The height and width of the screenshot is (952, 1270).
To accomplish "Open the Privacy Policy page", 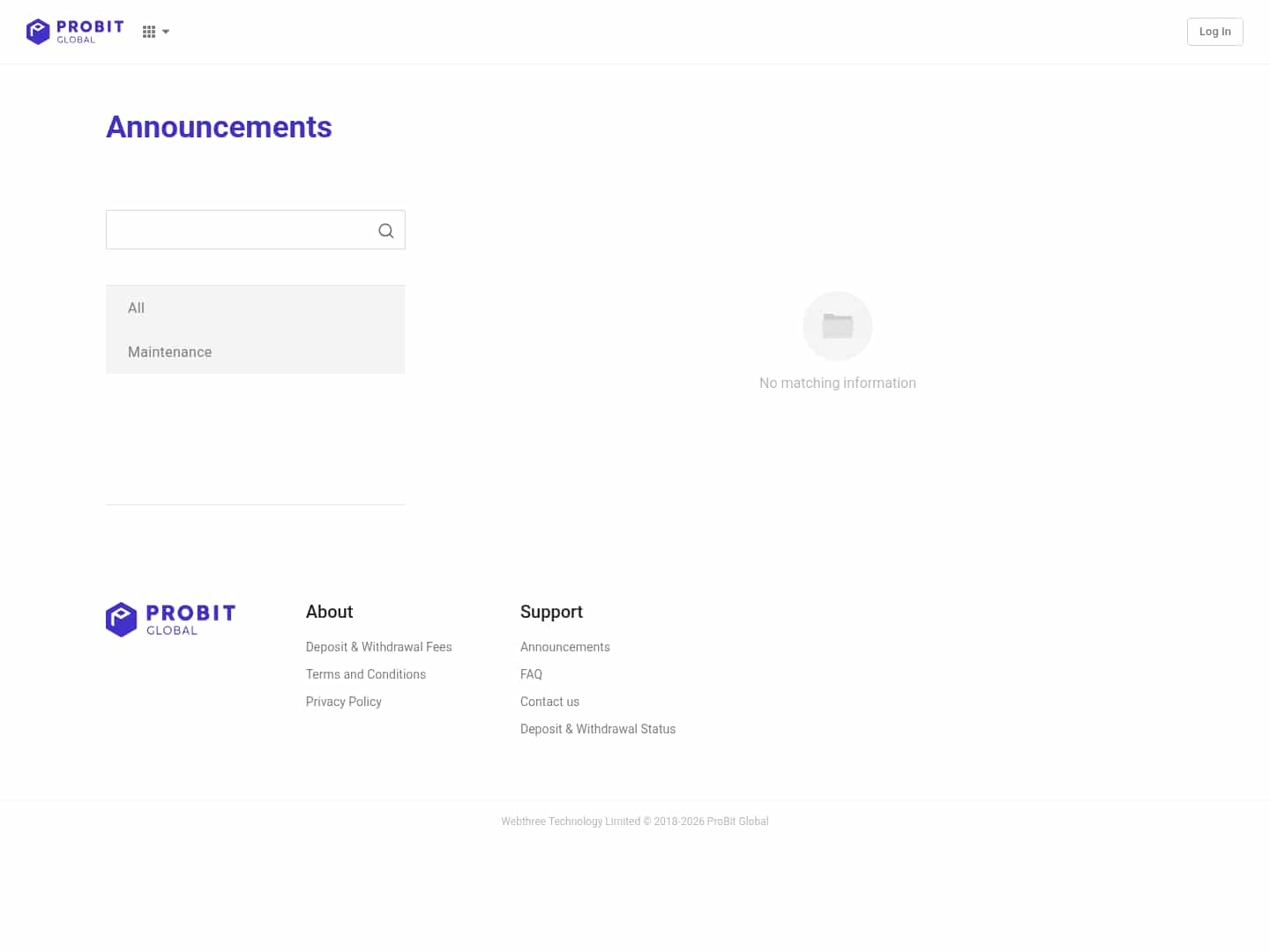I will (343, 702).
